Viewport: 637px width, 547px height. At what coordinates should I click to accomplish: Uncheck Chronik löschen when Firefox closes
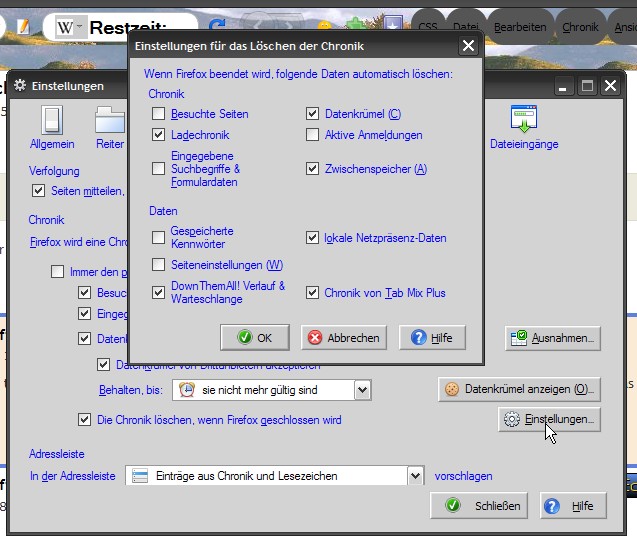(x=85, y=420)
